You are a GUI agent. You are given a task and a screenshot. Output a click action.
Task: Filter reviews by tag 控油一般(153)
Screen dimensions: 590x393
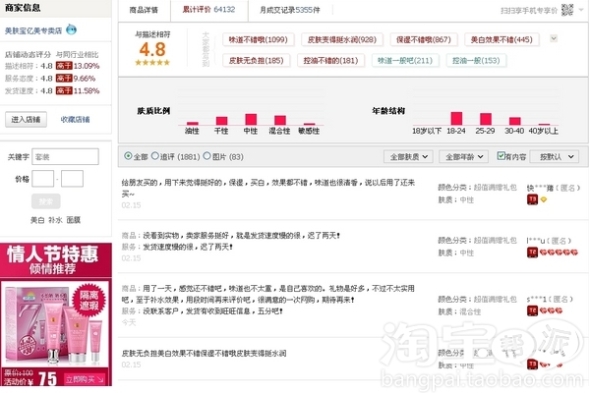point(476,61)
